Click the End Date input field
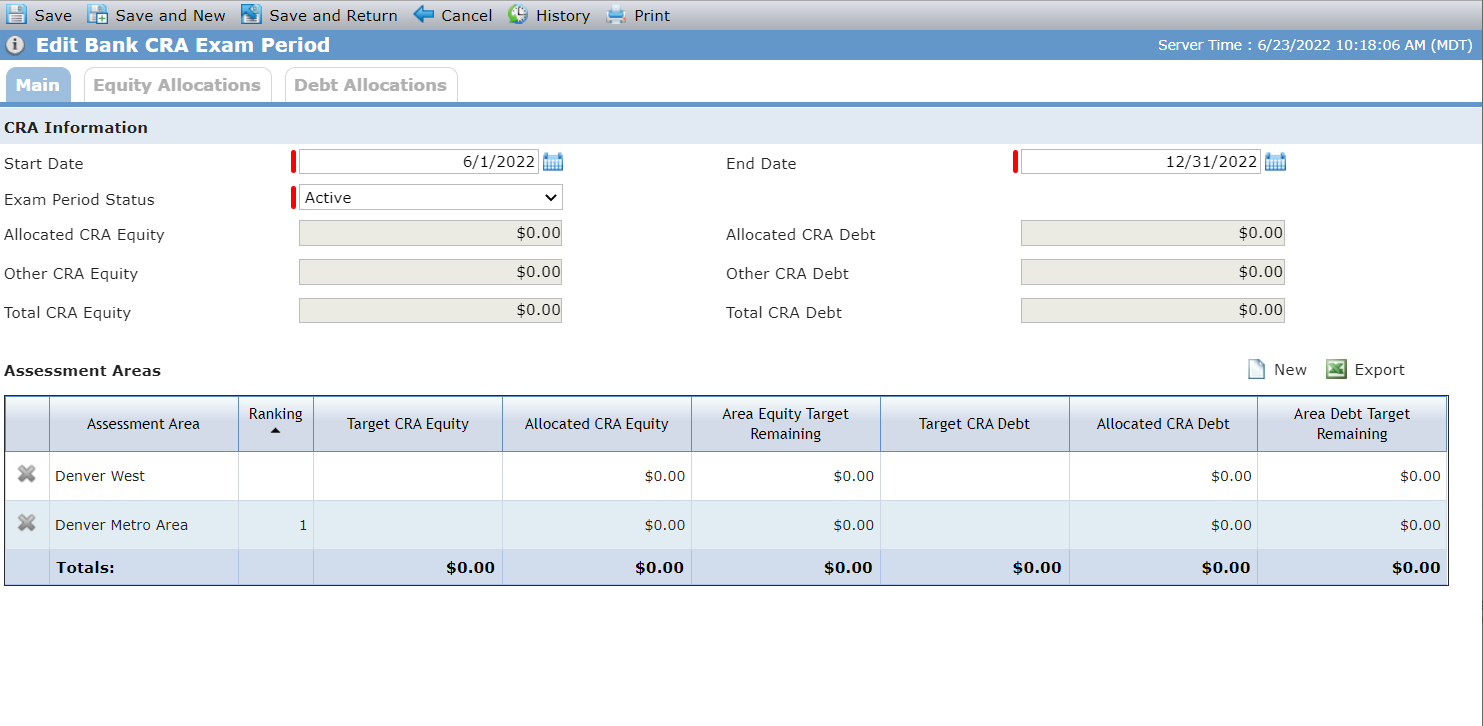This screenshot has height=726, width=1483. point(1141,162)
